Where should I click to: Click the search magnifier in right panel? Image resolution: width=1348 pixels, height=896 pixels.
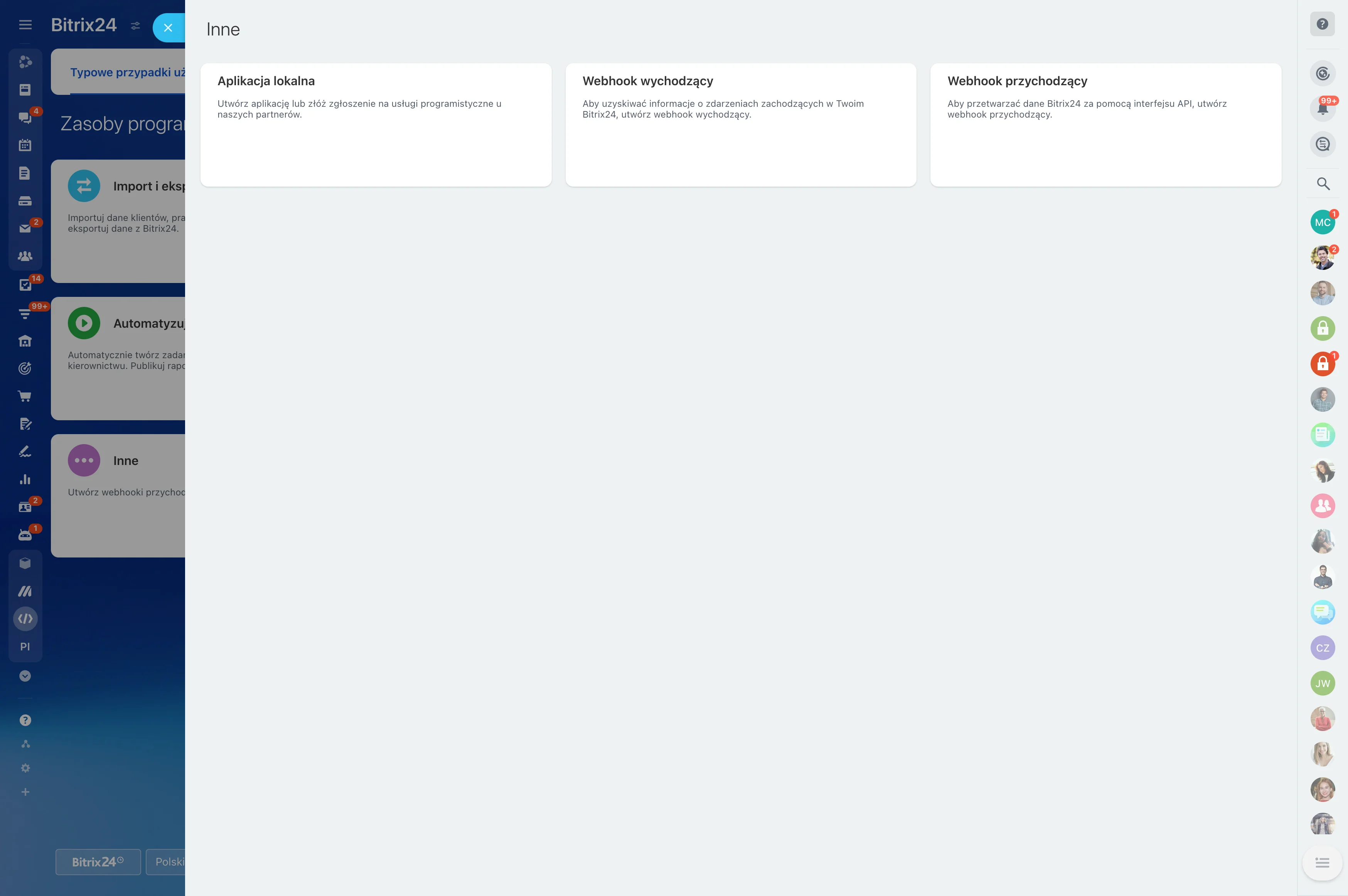pyautogui.click(x=1323, y=184)
